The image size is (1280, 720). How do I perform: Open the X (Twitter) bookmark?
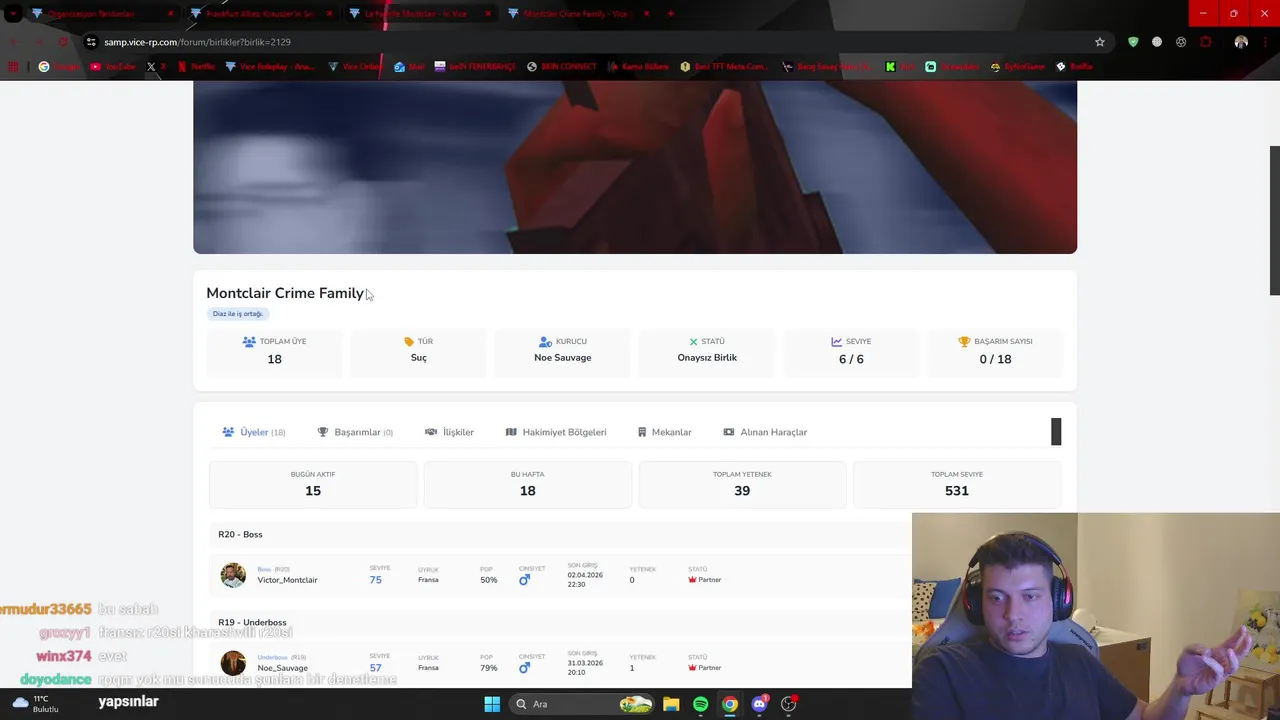coord(155,67)
